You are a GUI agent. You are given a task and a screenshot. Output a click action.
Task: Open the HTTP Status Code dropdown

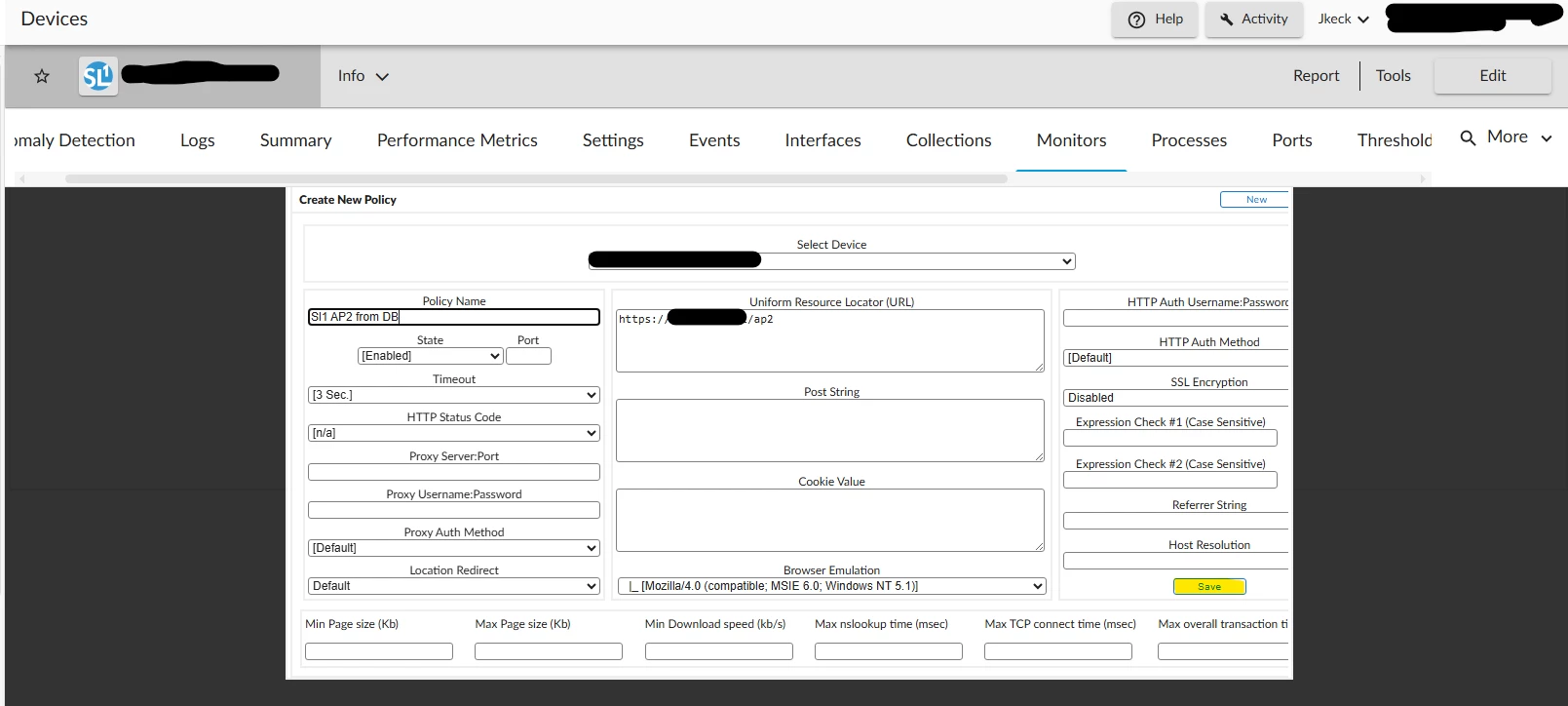tap(454, 433)
